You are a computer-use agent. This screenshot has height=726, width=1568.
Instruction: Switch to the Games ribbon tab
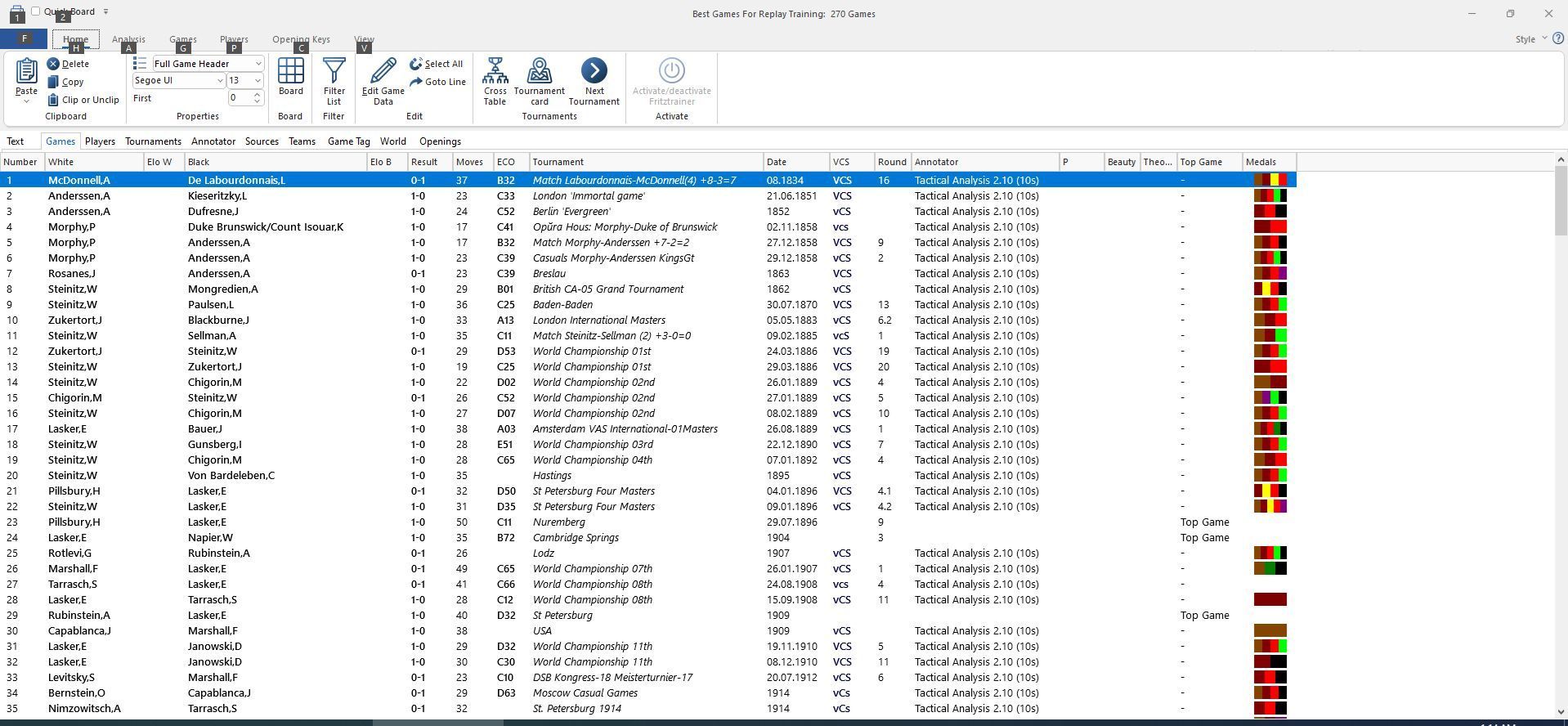[x=182, y=39]
